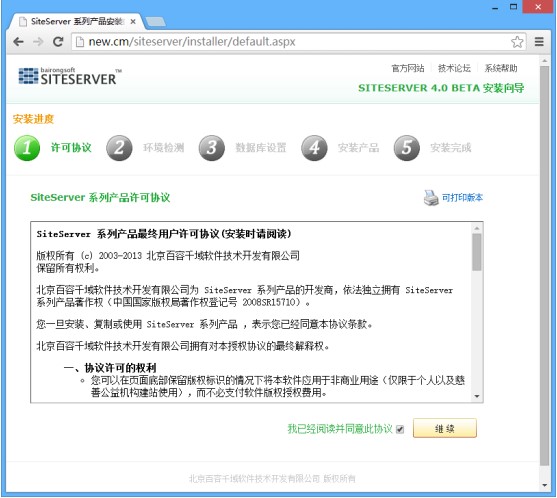Screen dimensions: 557x498
Task: Close the browser window
Action: point(538,7)
